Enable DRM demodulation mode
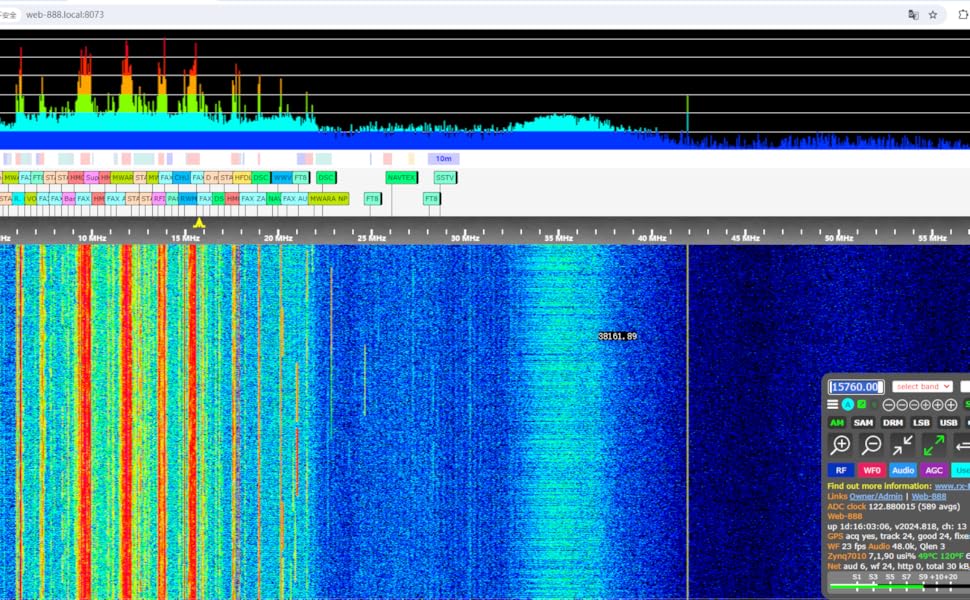Image resolution: width=970 pixels, height=600 pixels. [892, 423]
